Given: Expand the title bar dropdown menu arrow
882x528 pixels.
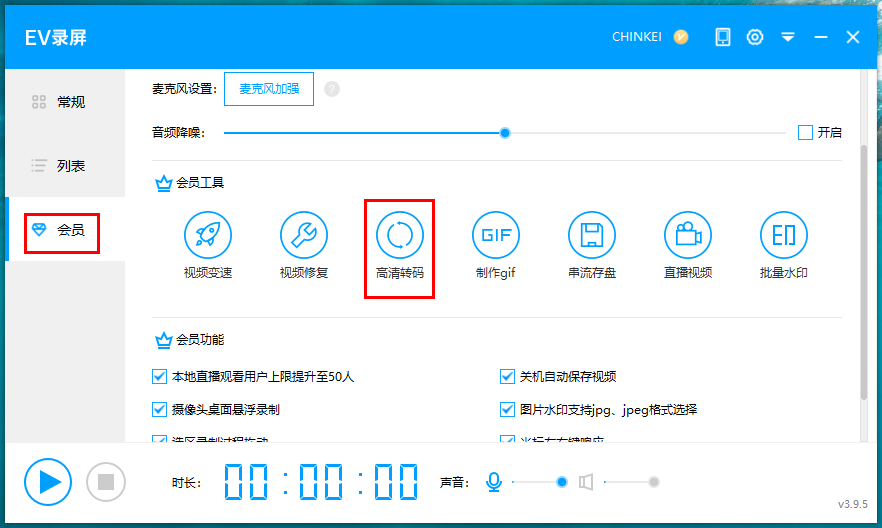Looking at the screenshot, I should click(x=788, y=37).
